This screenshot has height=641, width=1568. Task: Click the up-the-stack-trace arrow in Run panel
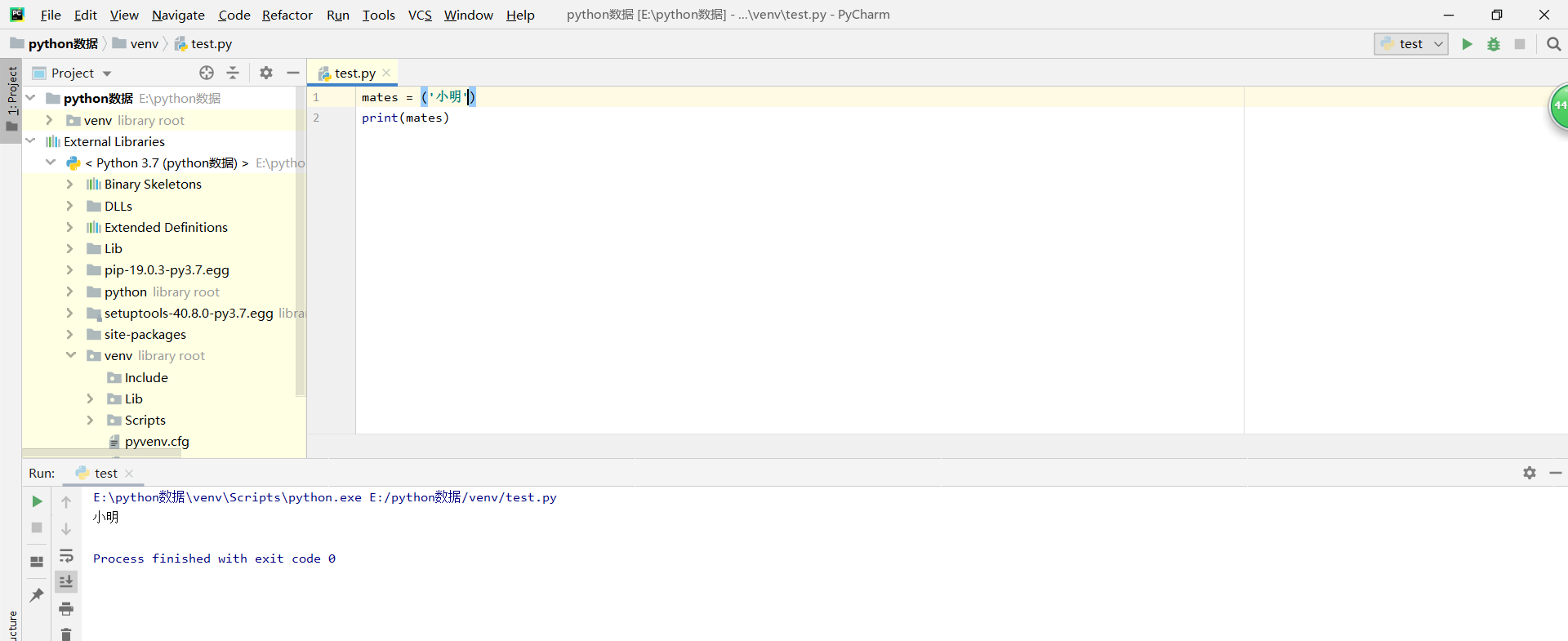click(x=66, y=502)
